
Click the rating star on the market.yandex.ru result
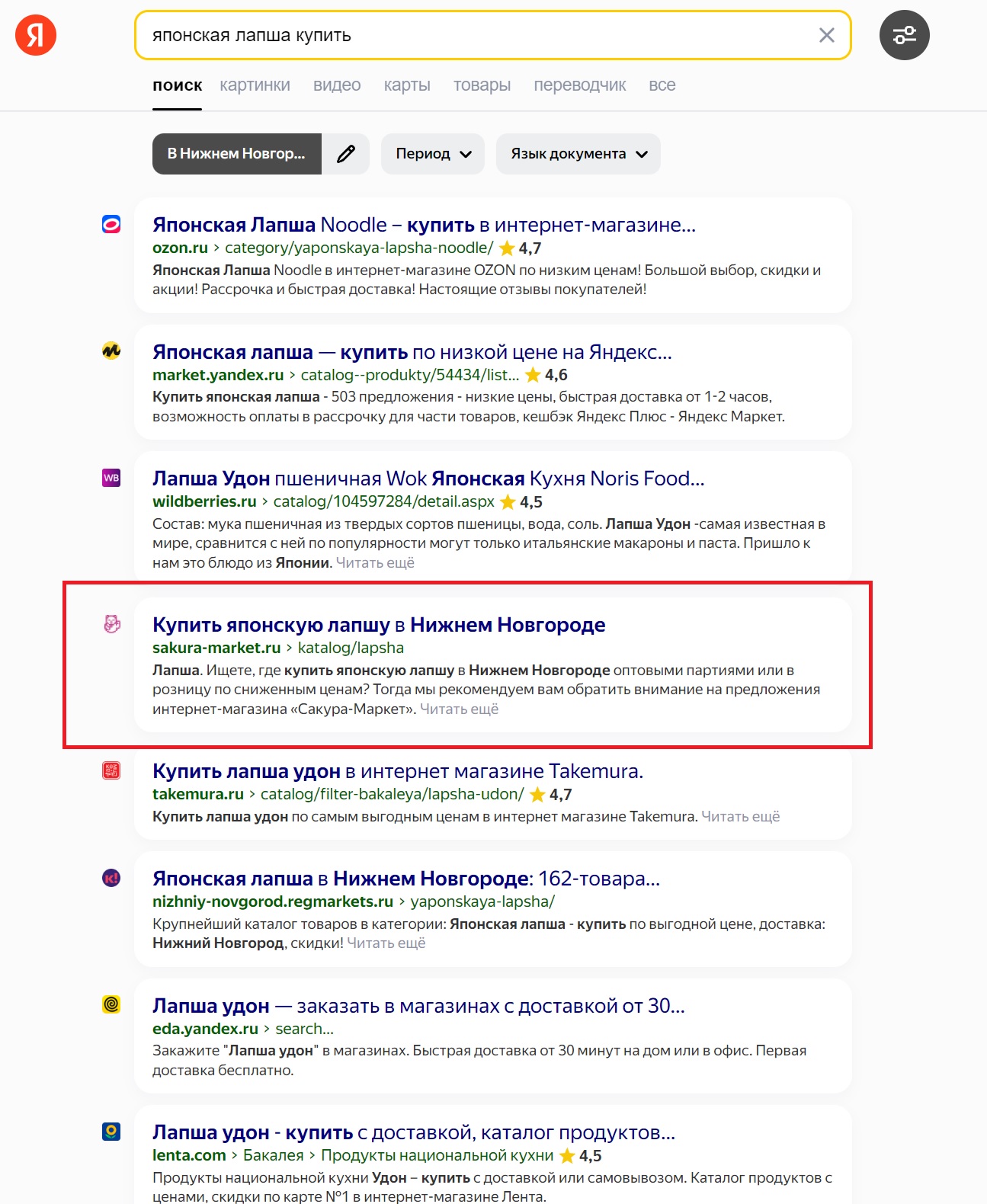click(533, 375)
